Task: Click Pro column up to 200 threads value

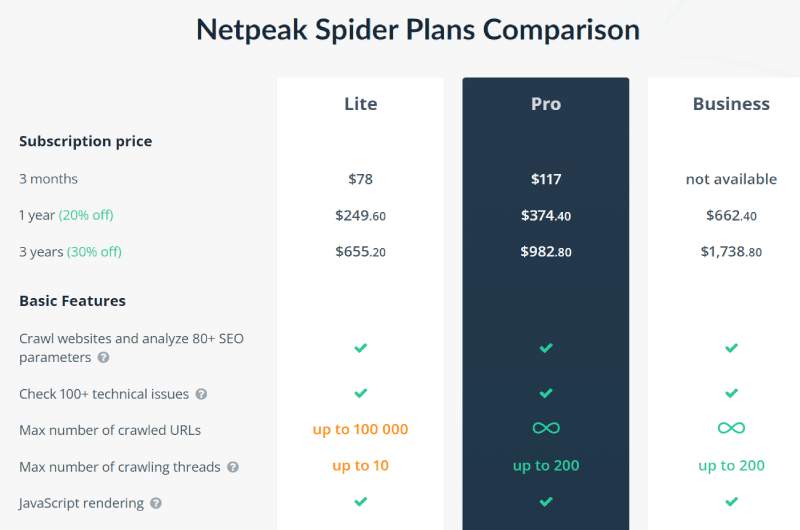Action: [x=546, y=466]
